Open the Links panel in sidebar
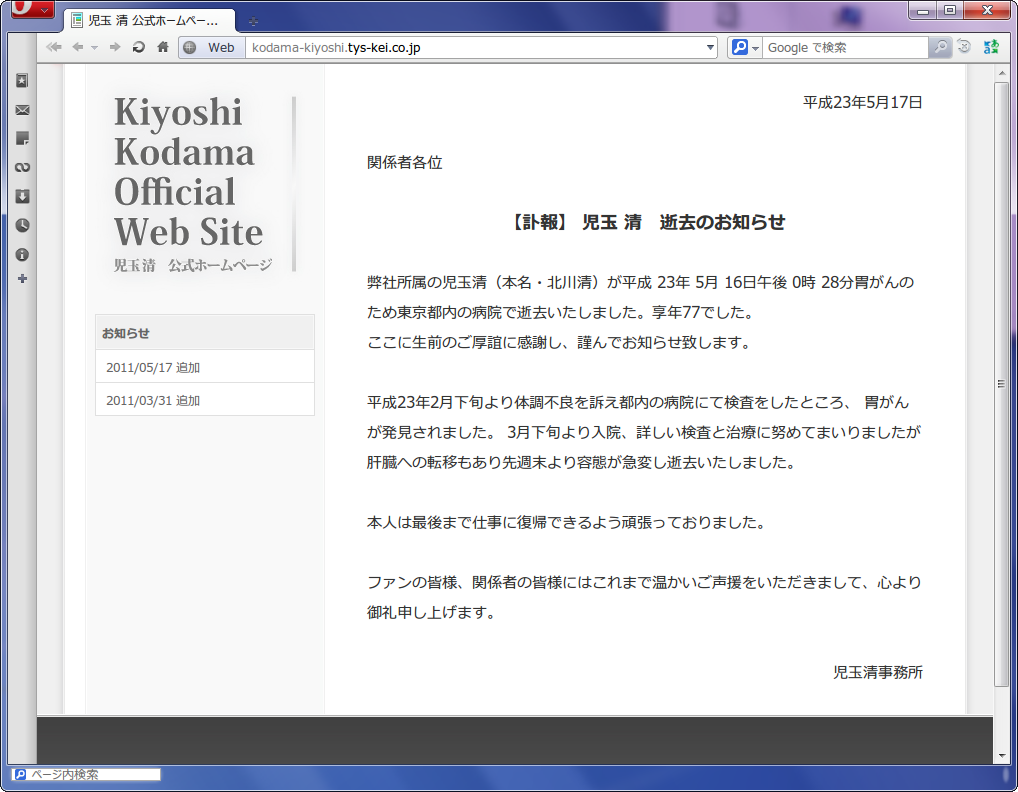Screen dimensions: 1018x792 (x=22, y=167)
